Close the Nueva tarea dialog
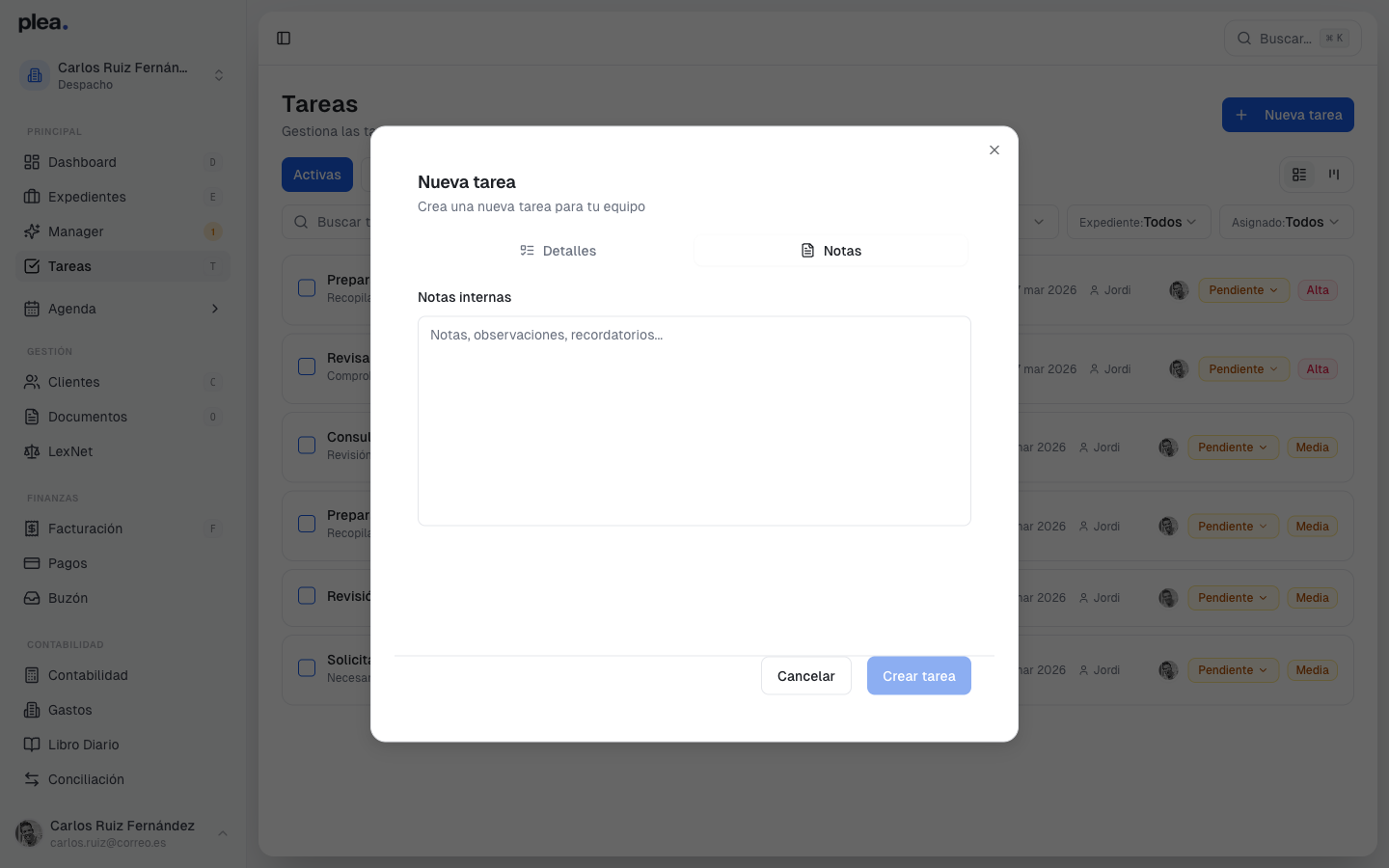Screen dimensions: 1389x868 click(994, 150)
